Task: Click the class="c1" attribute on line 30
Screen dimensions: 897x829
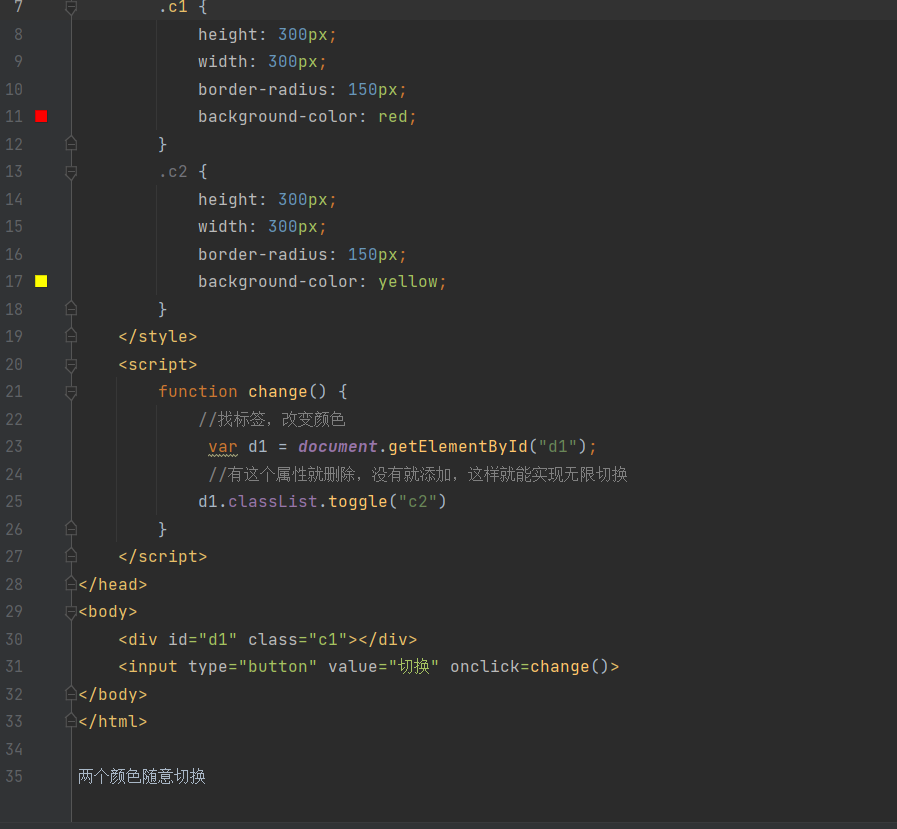Action: pos(298,639)
